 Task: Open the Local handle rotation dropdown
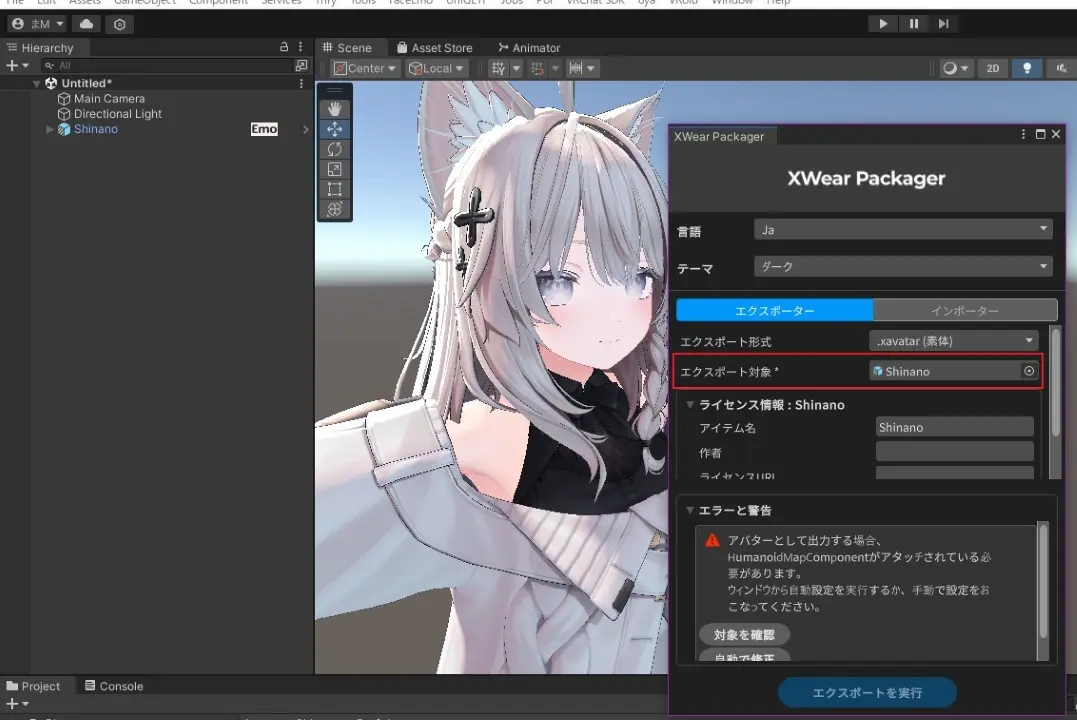coord(436,68)
